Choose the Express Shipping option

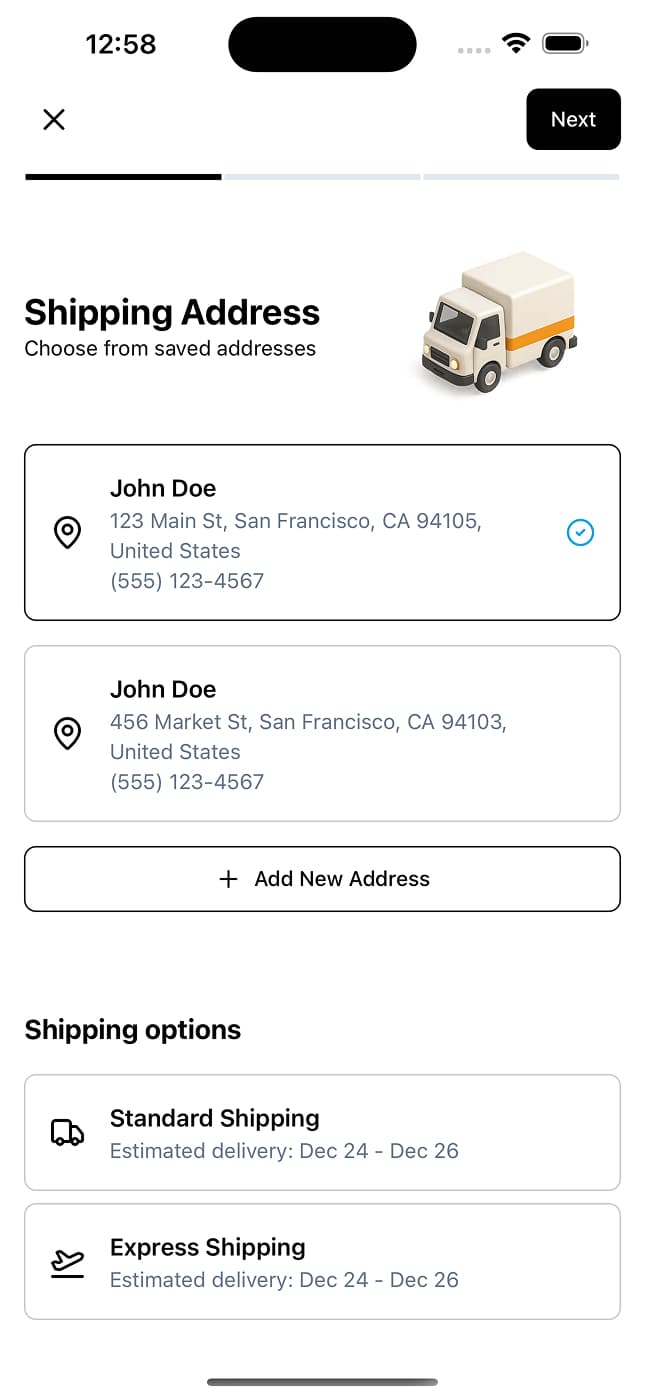click(322, 1262)
